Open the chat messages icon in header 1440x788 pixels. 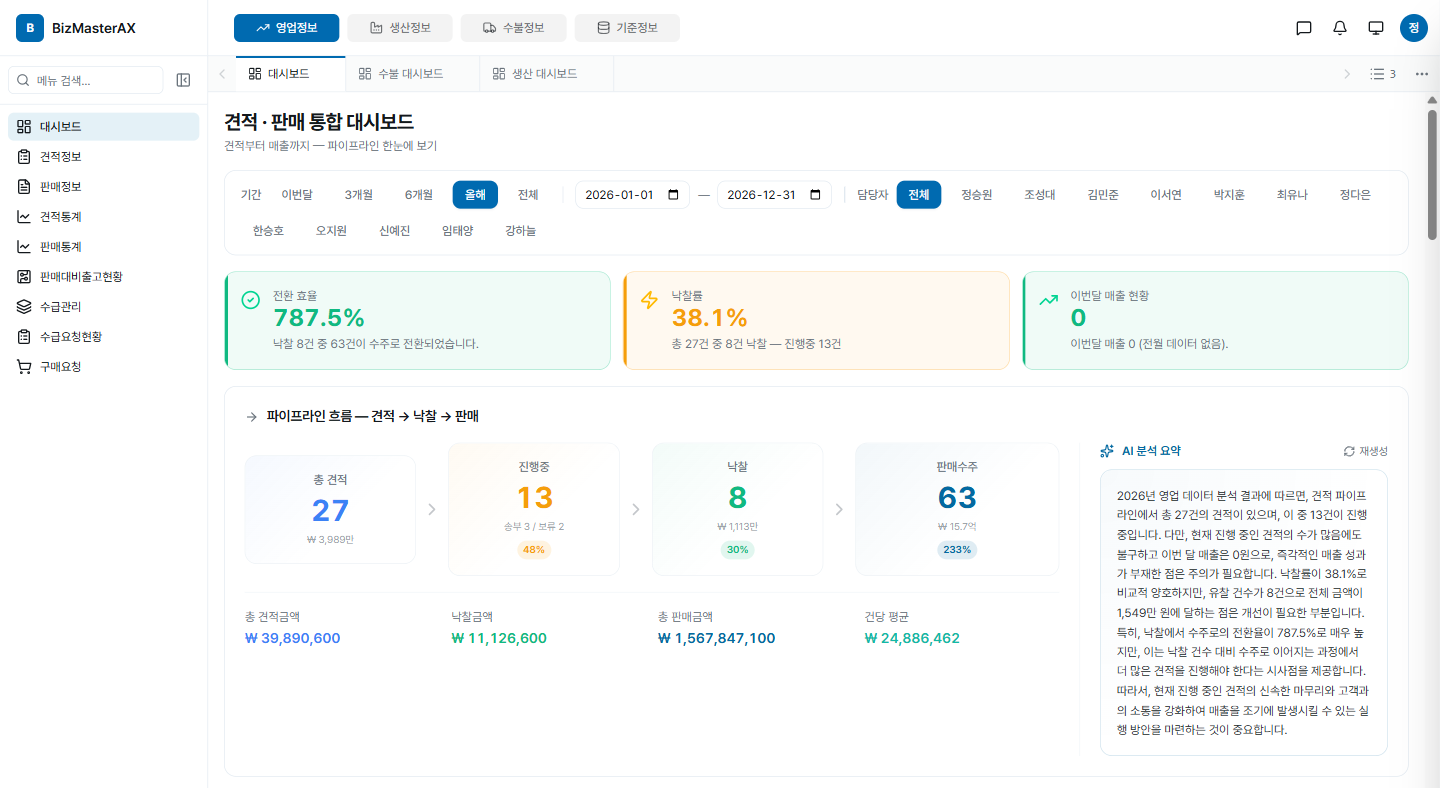[1303, 28]
